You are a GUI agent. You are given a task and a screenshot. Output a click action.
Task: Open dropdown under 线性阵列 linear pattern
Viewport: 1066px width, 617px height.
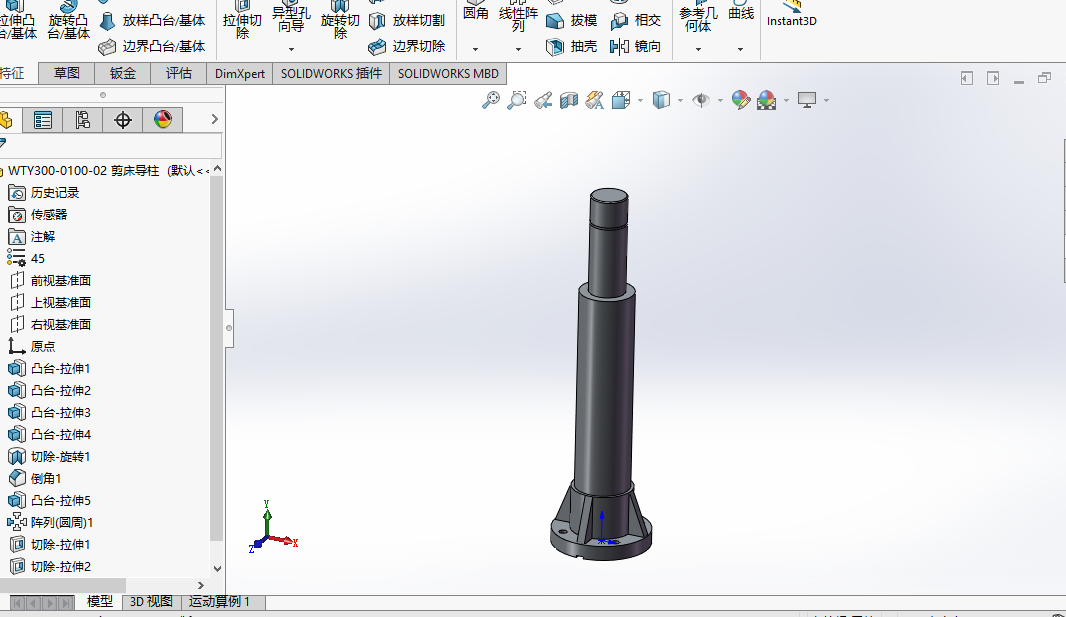coord(518,49)
